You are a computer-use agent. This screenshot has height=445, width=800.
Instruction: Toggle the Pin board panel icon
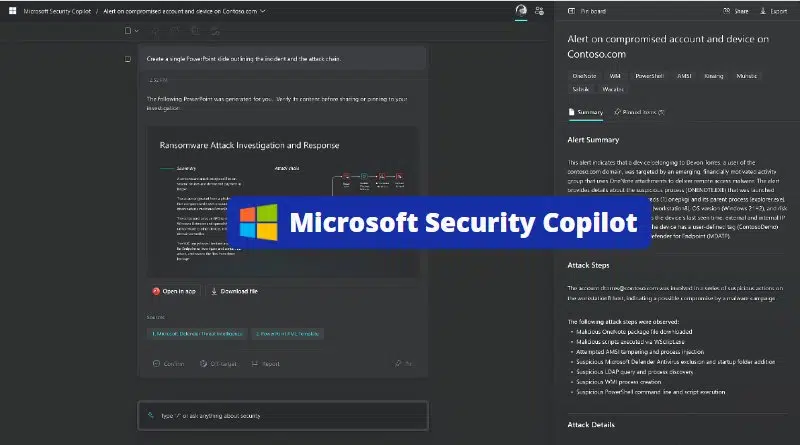tap(571, 11)
